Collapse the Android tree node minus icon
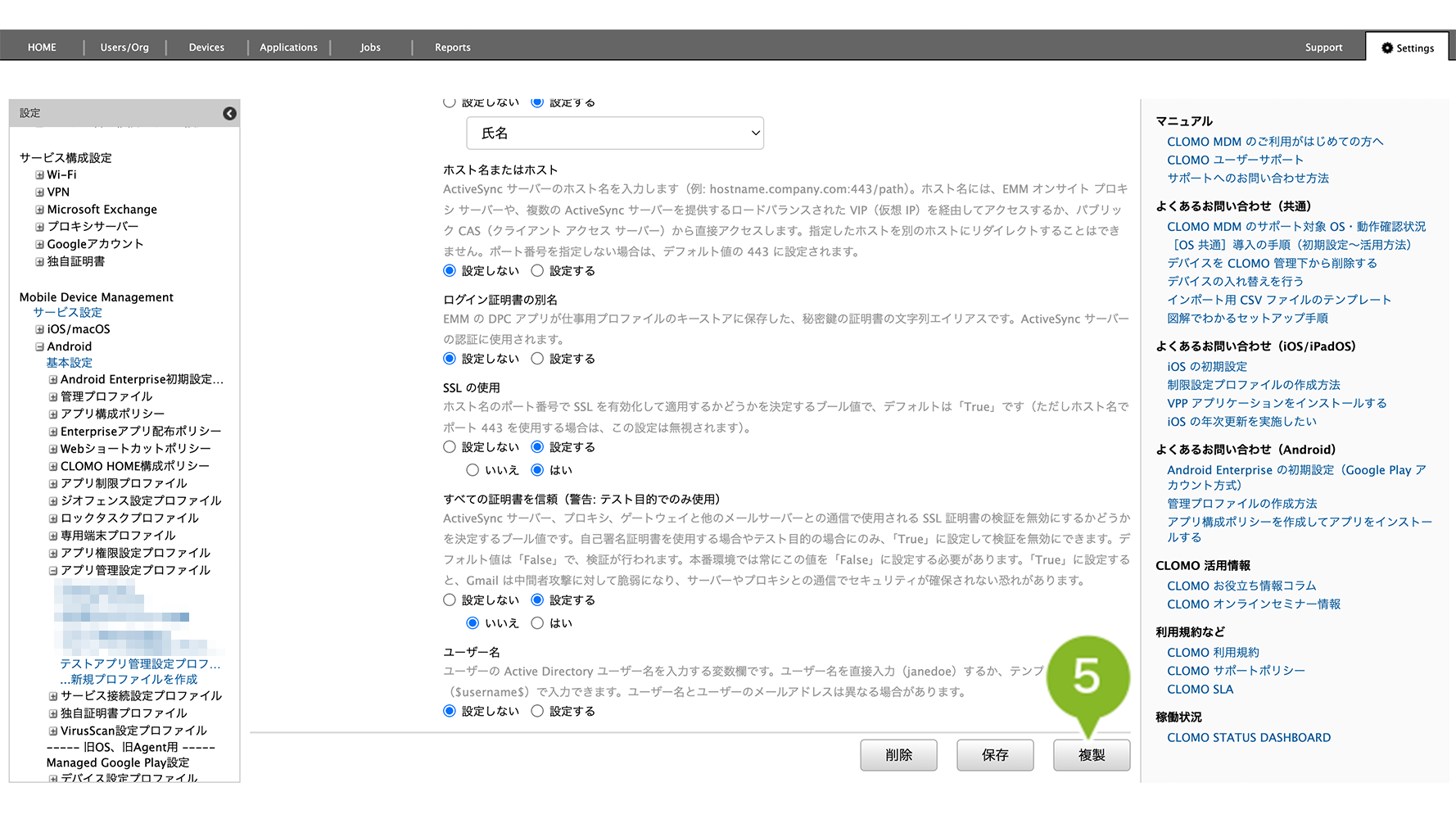This screenshot has height=819, width=1456. [x=39, y=347]
